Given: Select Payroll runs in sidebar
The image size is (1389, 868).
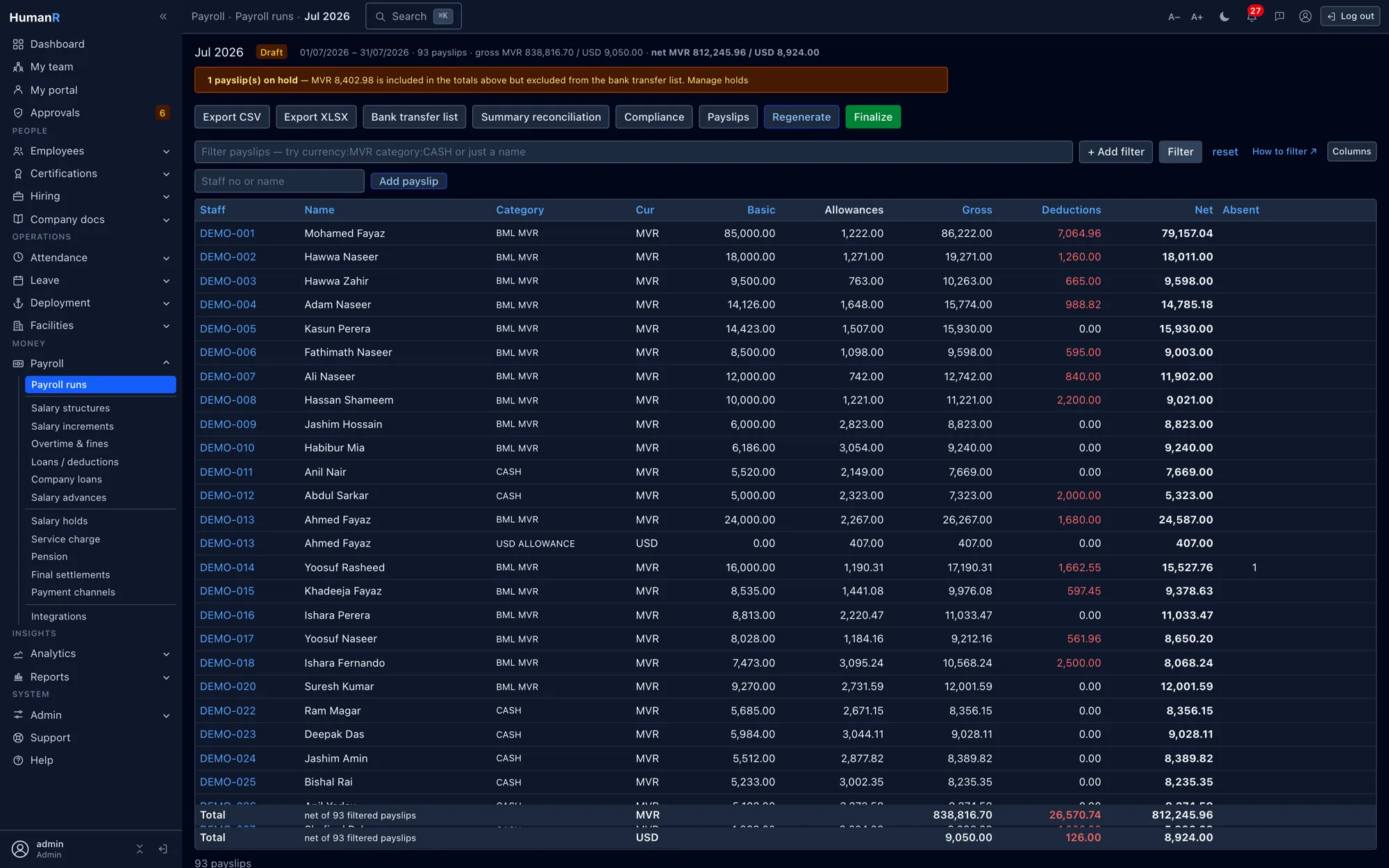Looking at the screenshot, I should (101, 385).
